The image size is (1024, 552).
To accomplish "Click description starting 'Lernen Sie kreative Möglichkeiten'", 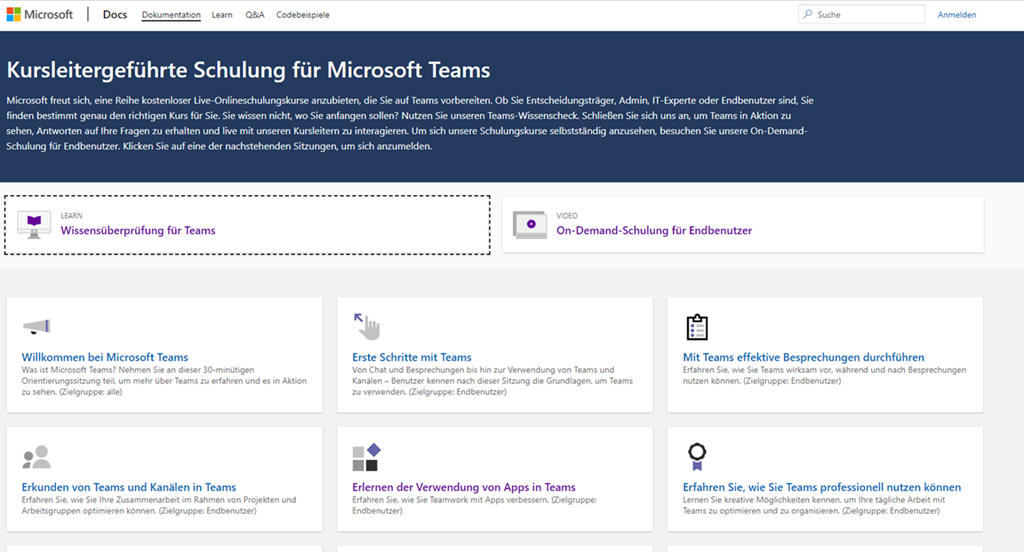I will [814, 505].
